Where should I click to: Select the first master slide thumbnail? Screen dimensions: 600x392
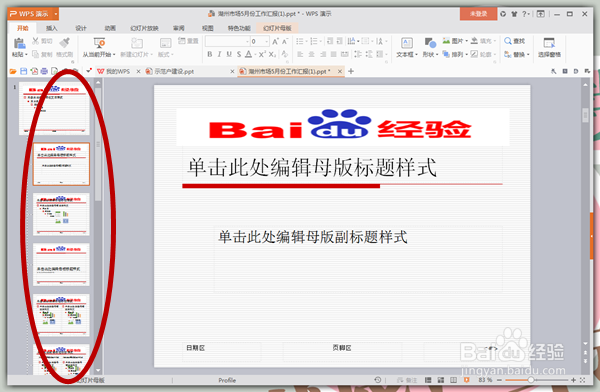pos(54,110)
